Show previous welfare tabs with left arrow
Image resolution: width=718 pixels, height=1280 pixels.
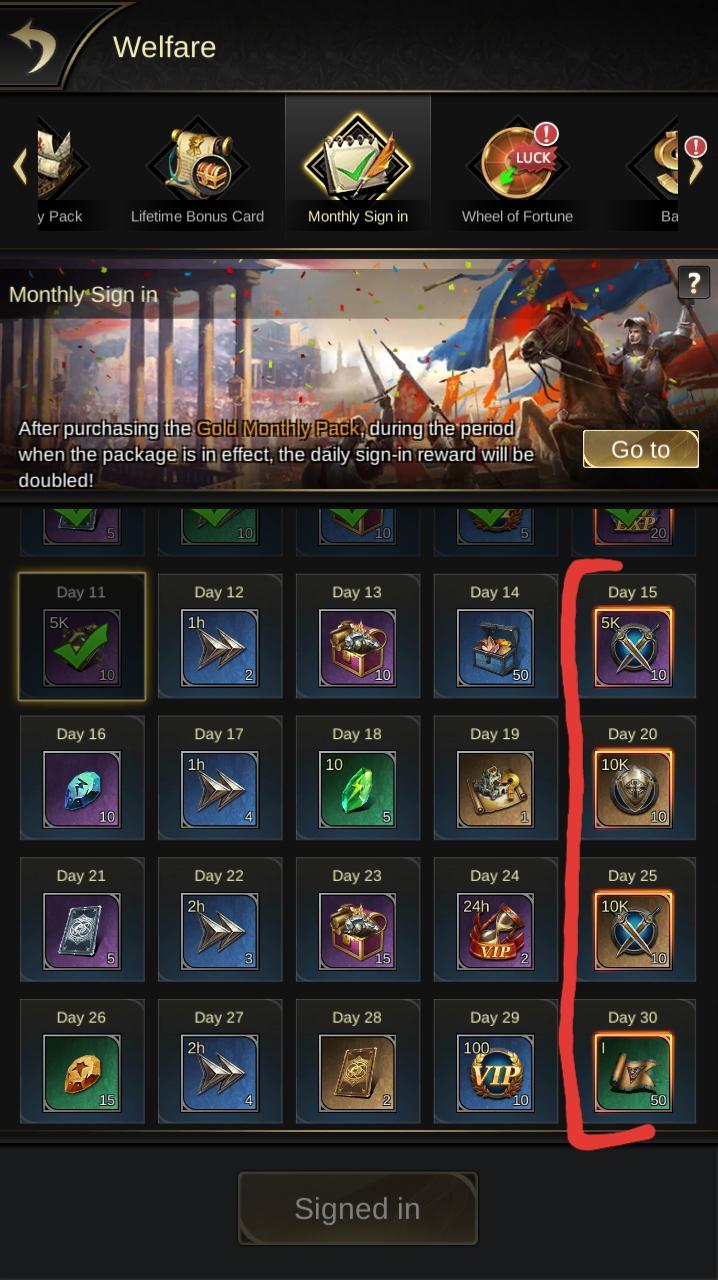[x=20, y=167]
